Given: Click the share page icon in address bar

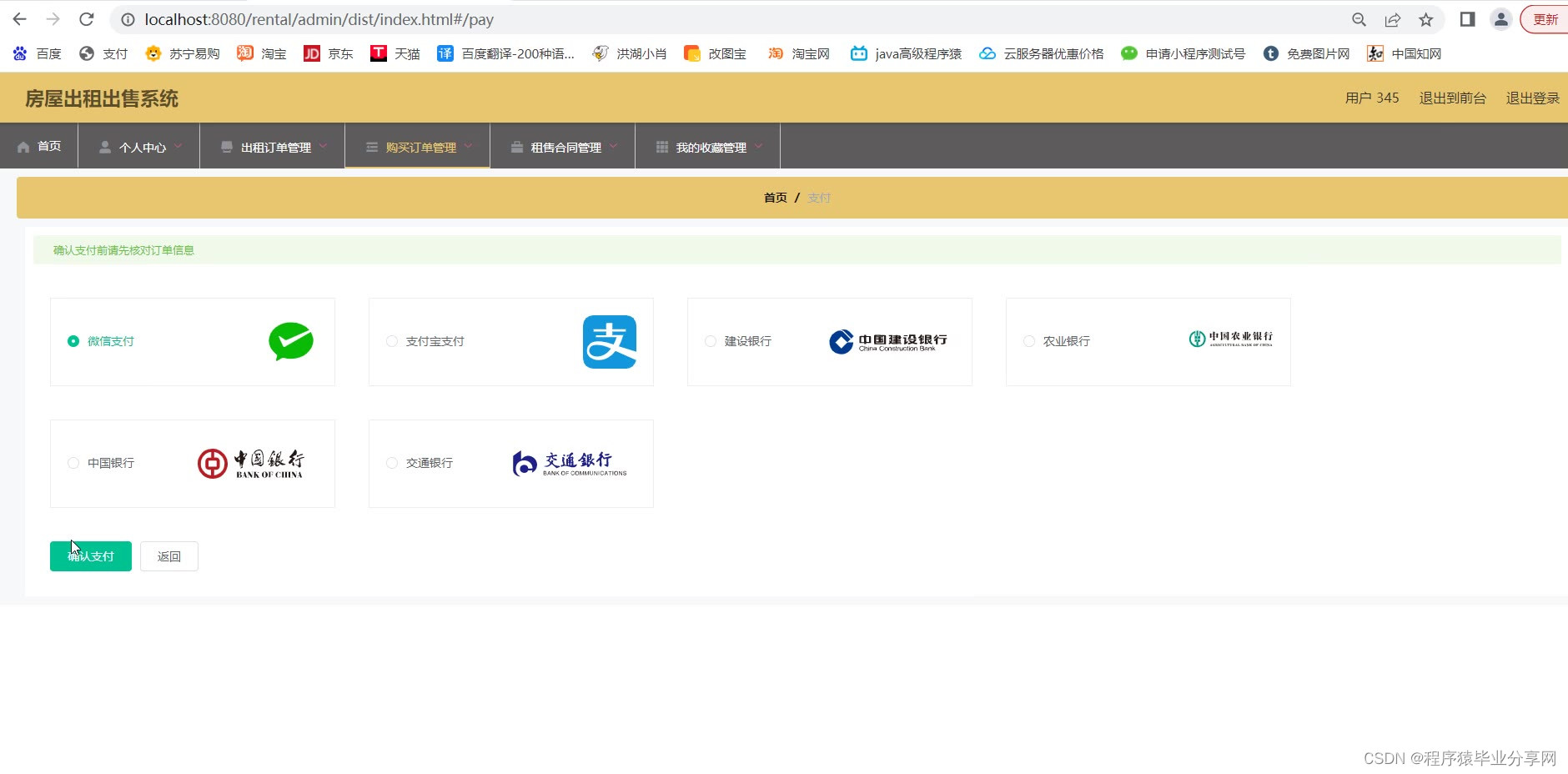Looking at the screenshot, I should pos(1392,19).
